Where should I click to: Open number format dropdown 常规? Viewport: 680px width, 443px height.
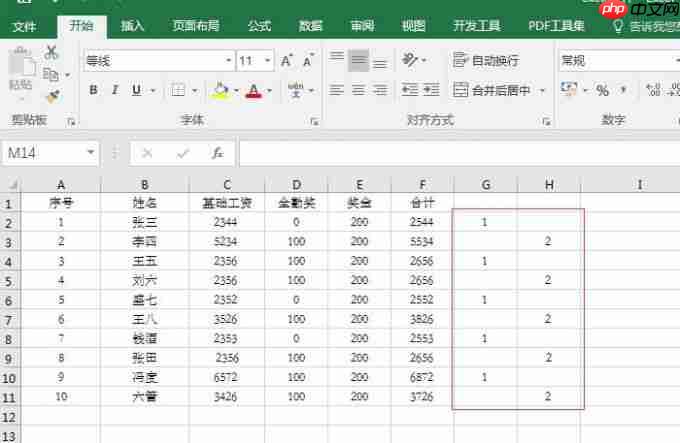point(677,61)
